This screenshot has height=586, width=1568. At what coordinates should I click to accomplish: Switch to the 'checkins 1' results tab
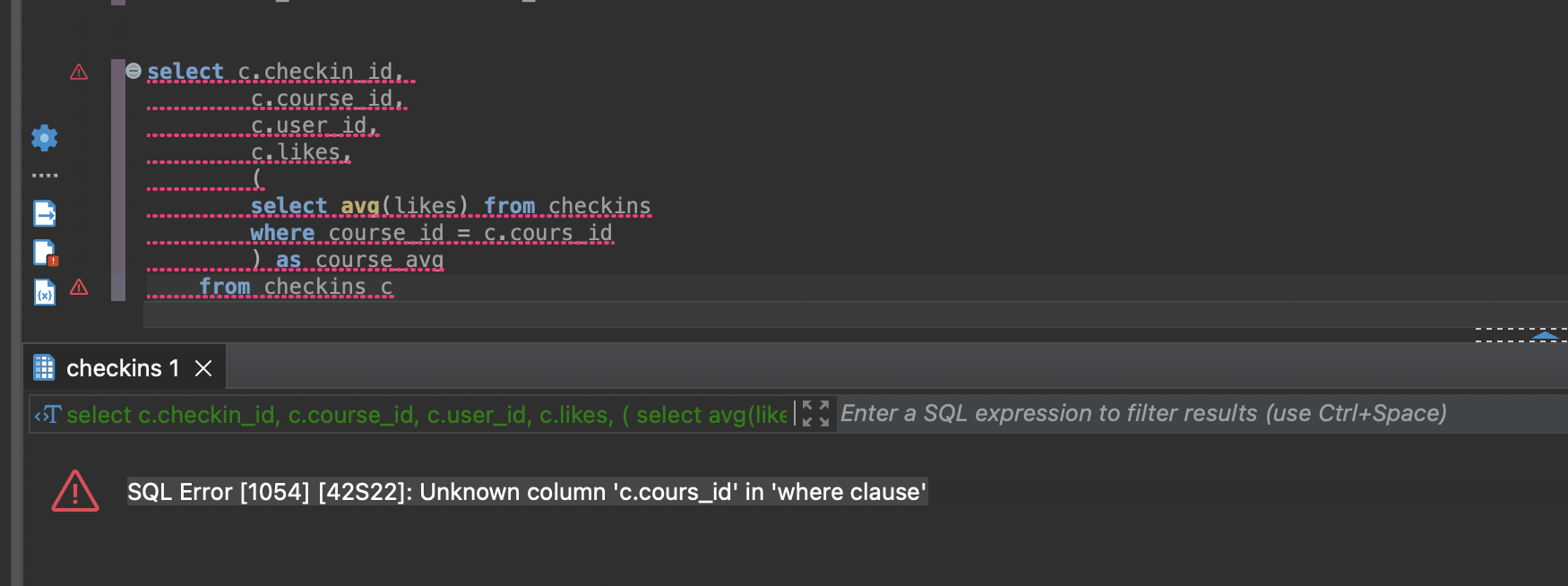(123, 368)
